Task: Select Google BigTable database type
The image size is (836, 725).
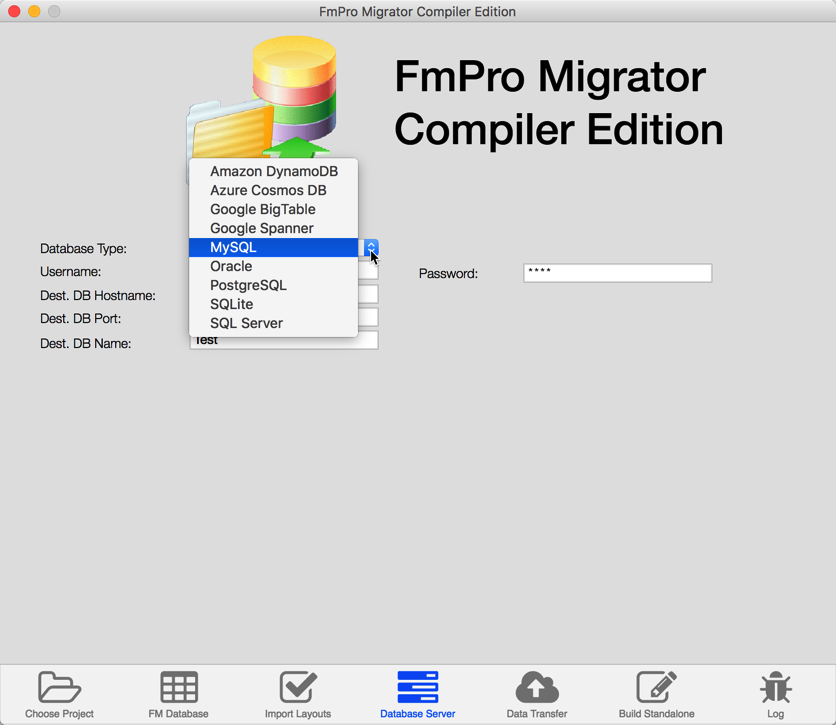Action: [274, 210]
